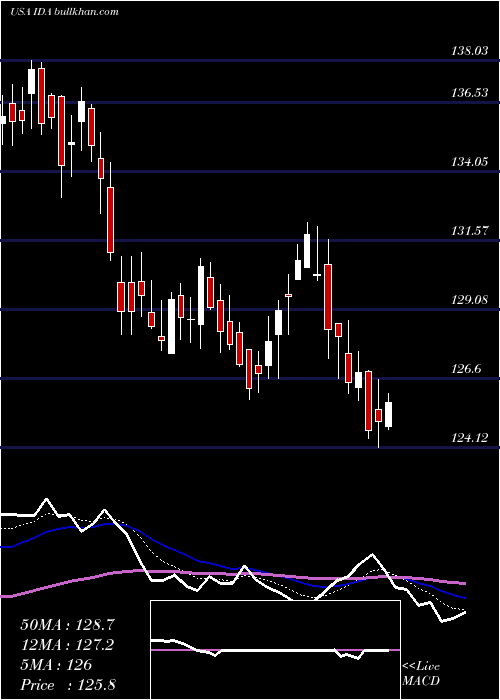Click the <<Live MACD label

point(421,673)
